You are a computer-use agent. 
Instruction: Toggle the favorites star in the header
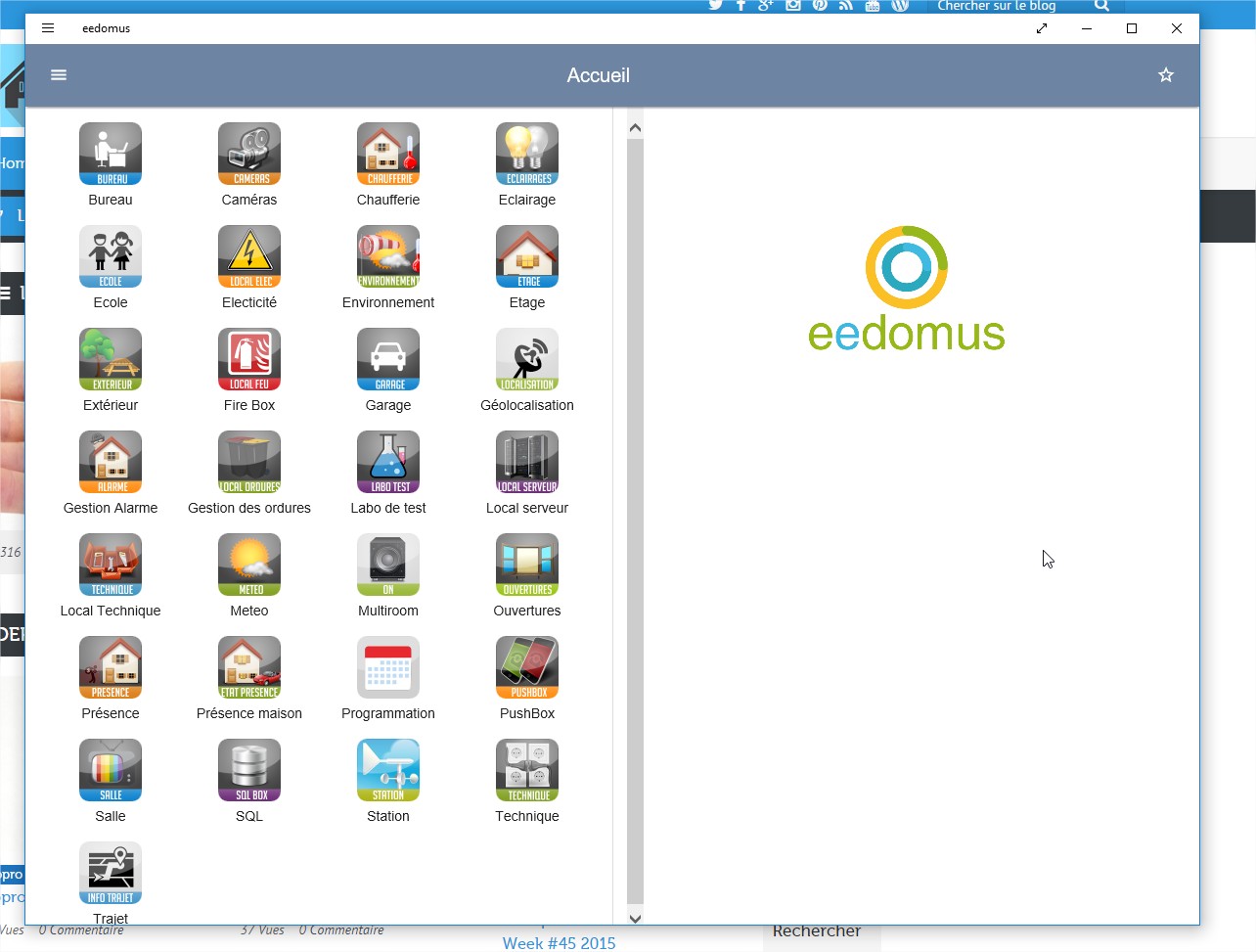coord(1166,75)
